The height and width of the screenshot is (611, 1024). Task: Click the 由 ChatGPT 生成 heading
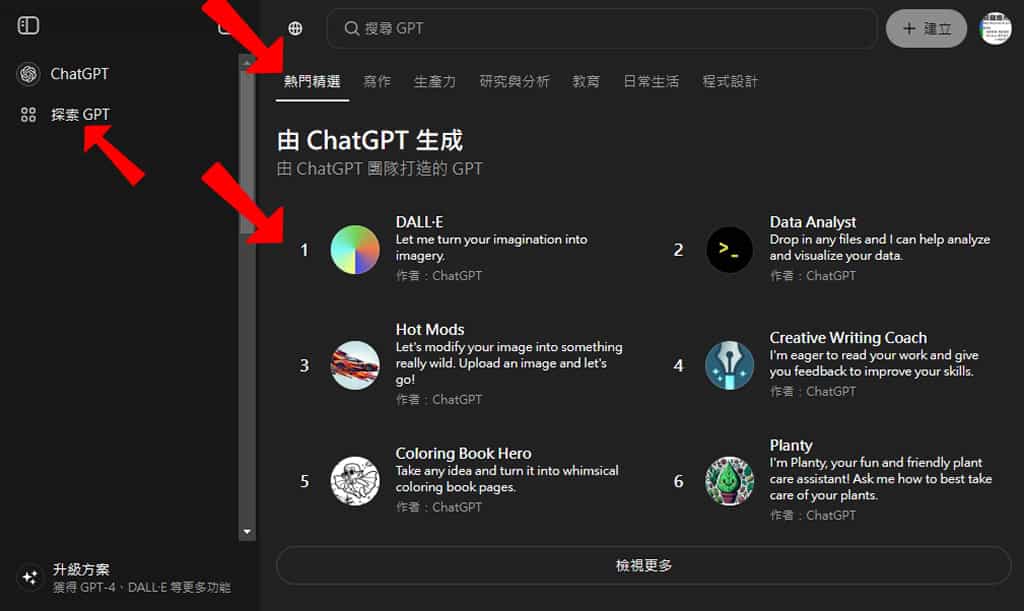pyautogui.click(x=370, y=140)
